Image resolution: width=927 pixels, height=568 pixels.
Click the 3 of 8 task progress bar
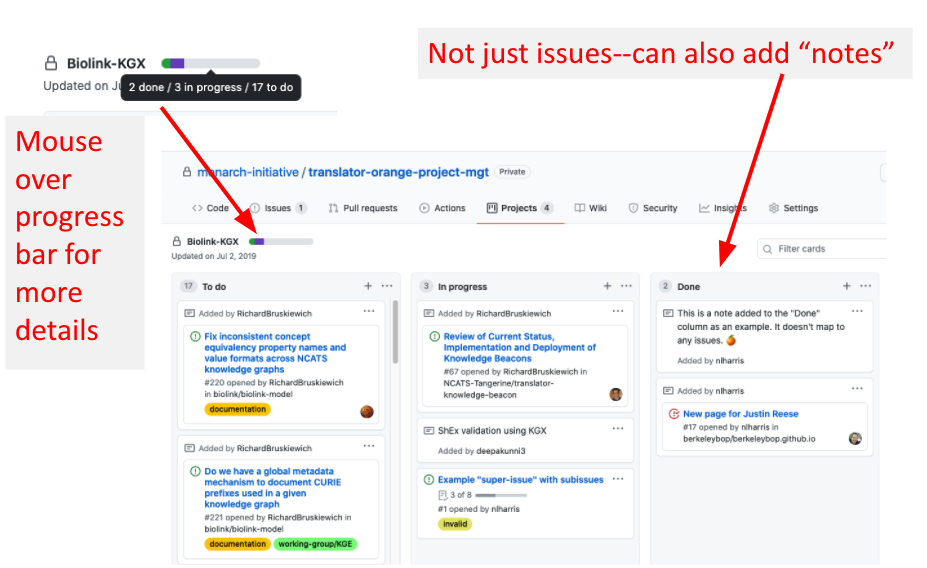pos(501,495)
